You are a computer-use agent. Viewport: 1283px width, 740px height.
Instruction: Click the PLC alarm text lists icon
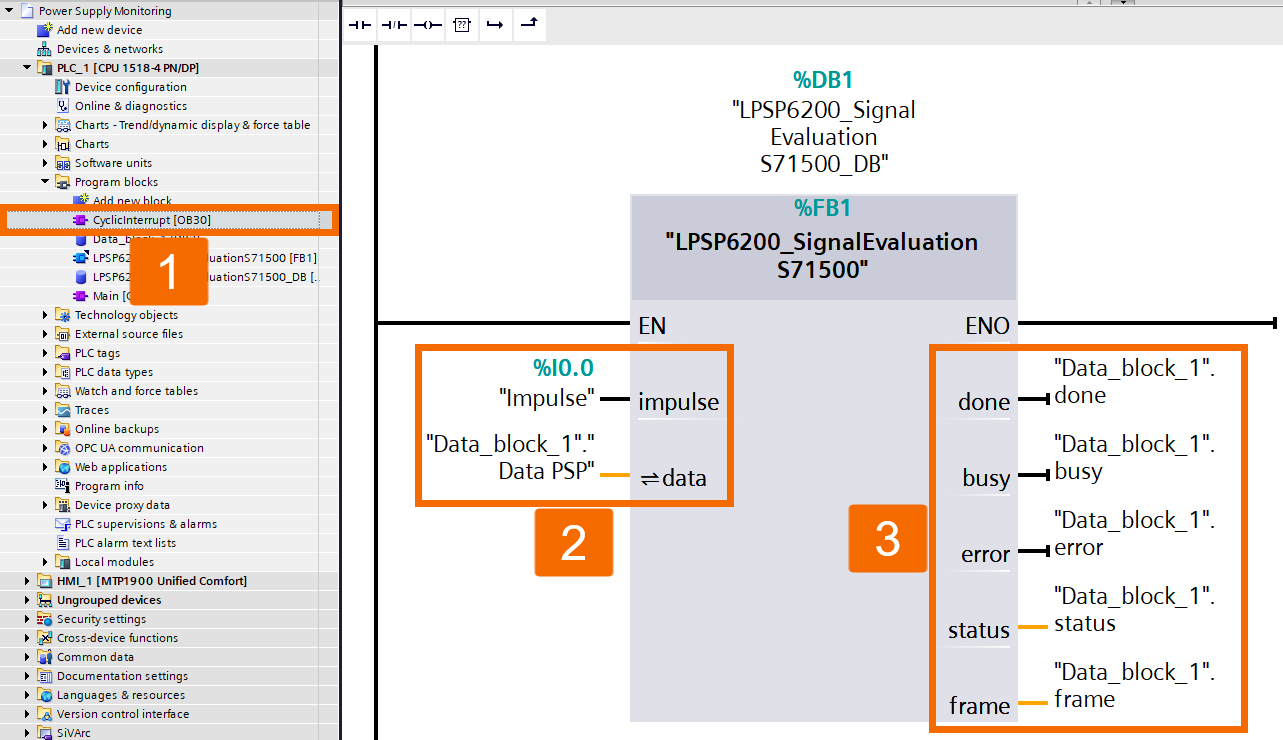[62, 543]
